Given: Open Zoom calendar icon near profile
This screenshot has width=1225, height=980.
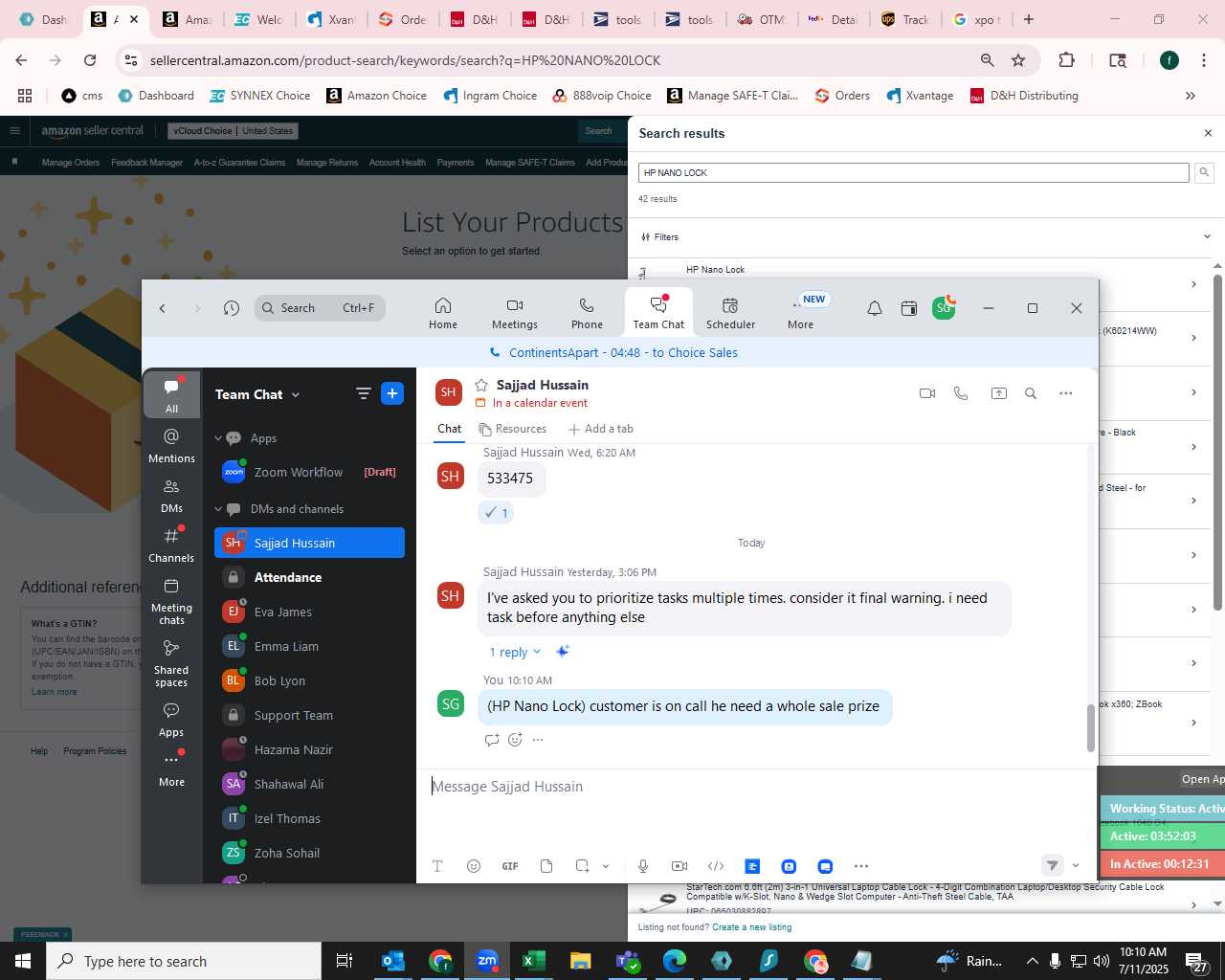Looking at the screenshot, I should (909, 308).
